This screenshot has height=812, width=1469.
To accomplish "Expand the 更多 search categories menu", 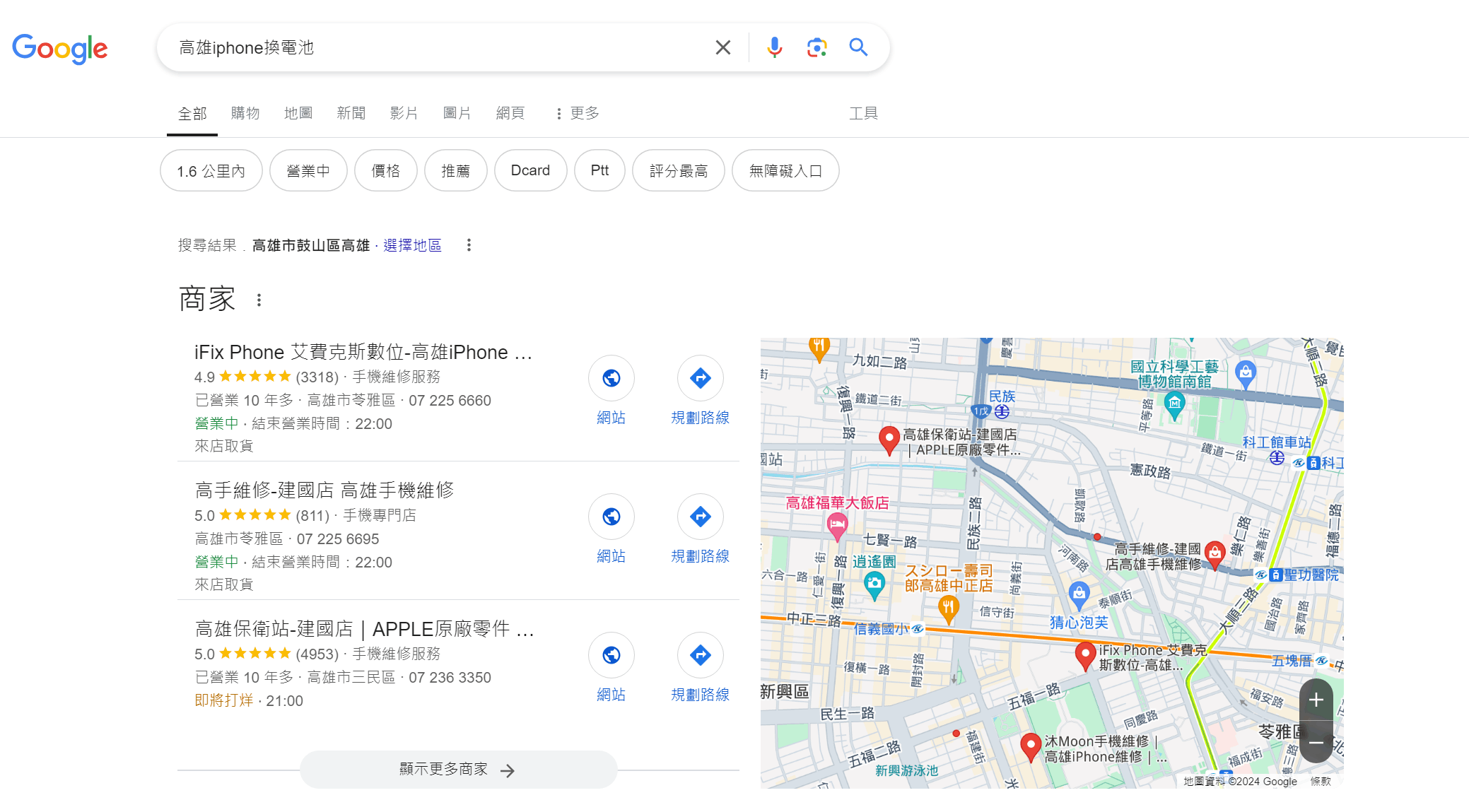I will (578, 113).
